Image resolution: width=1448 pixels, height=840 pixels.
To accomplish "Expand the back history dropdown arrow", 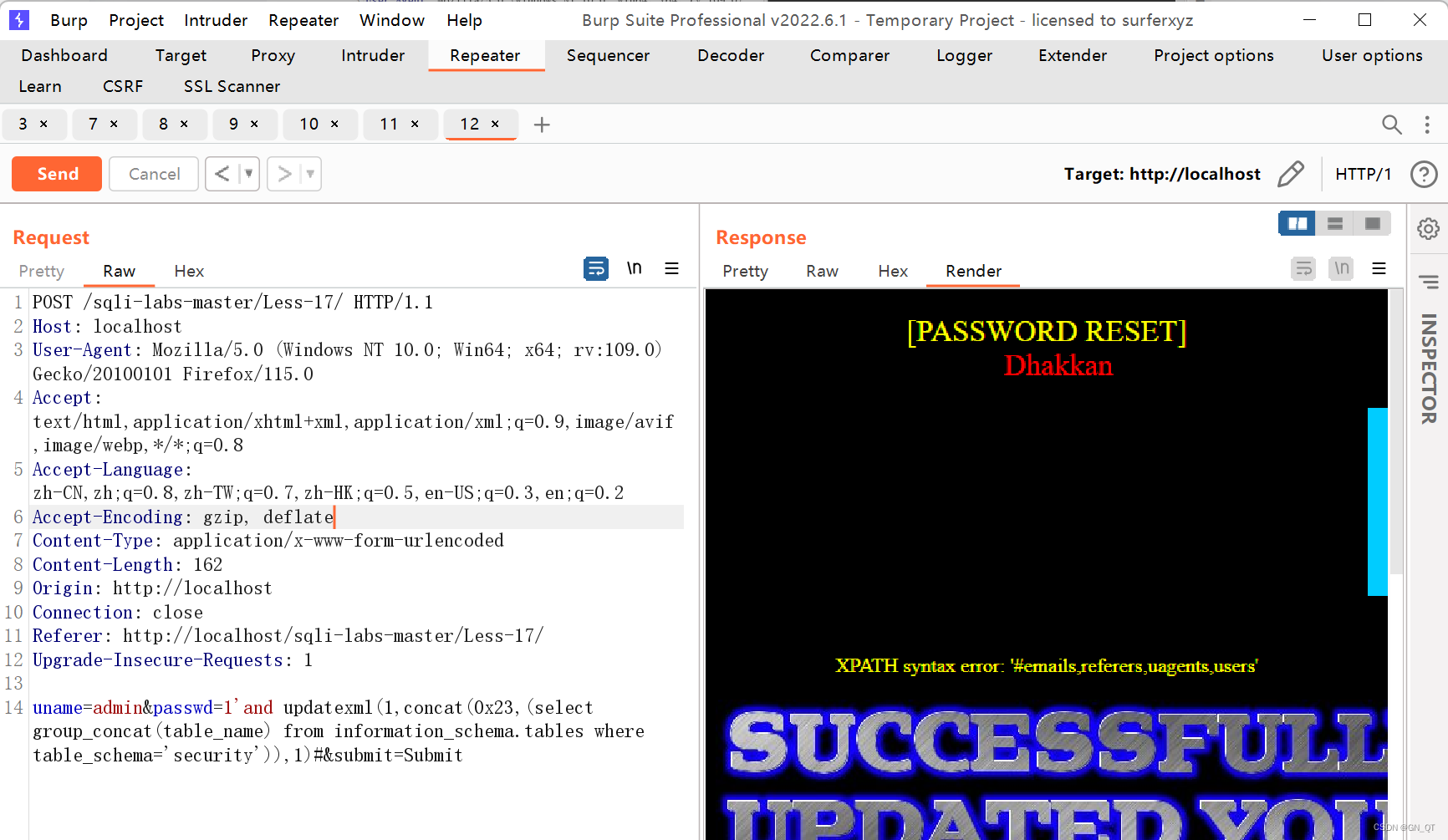I will [x=248, y=174].
